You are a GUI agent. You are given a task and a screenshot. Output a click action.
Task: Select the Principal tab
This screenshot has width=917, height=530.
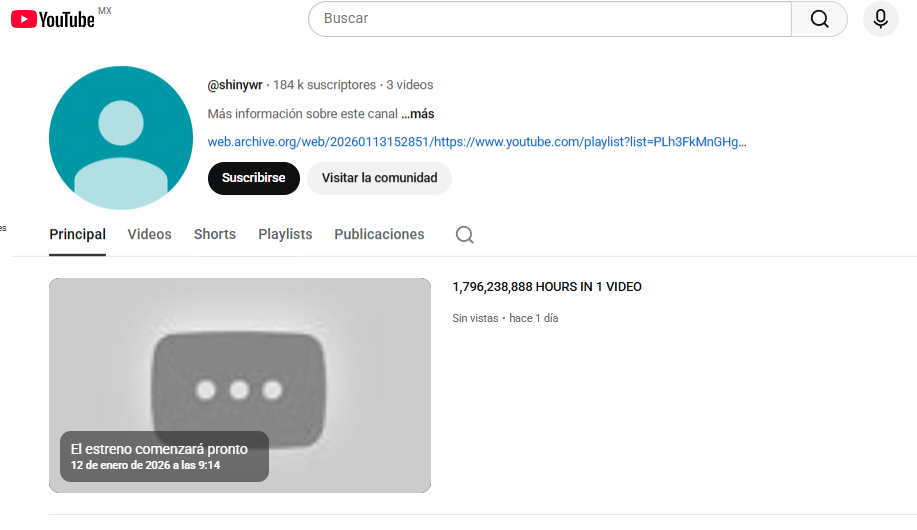77,235
